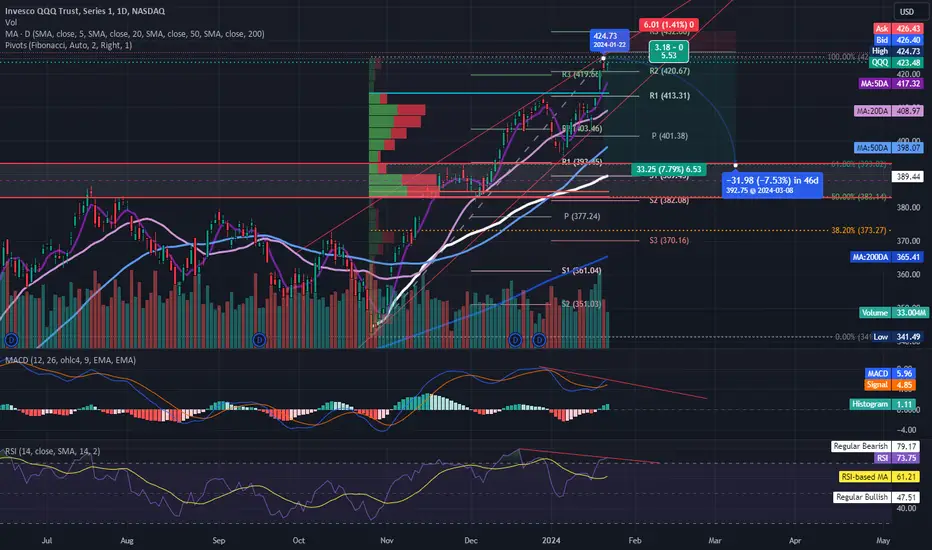Click the 389.44 price axis label
The height and width of the screenshot is (550, 932).
(908, 177)
